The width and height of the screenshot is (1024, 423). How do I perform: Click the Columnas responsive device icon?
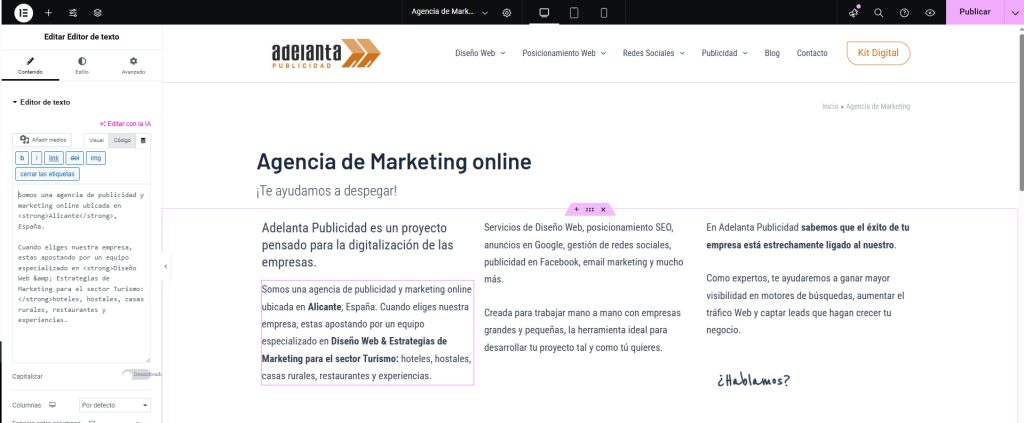(x=53, y=405)
